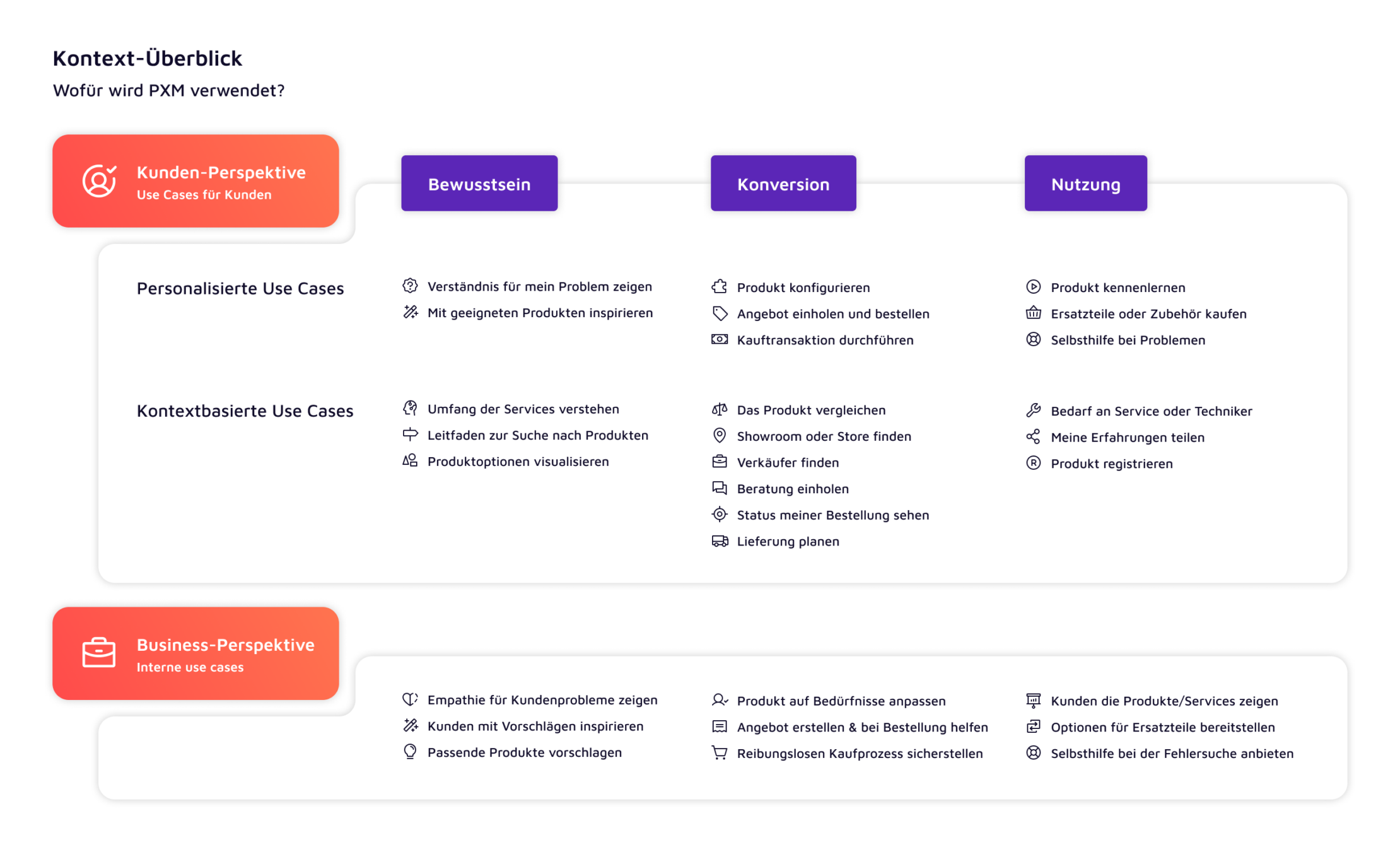Click the scales icon for Das Produkt vergleichen
Viewport: 1400px width, 852px height.
pos(720,410)
